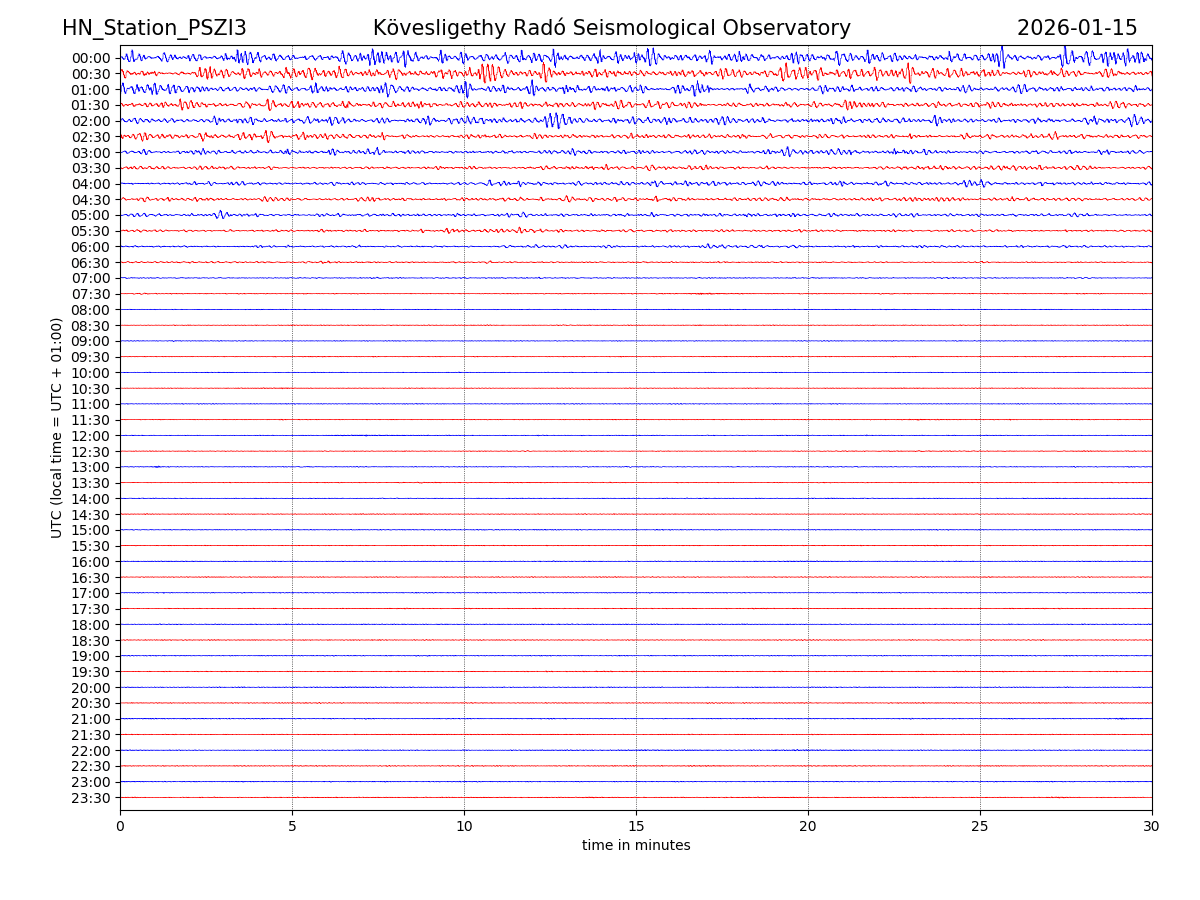Select the 21:30 row label
This screenshot has height=900, width=1200.
coord(90,735)
